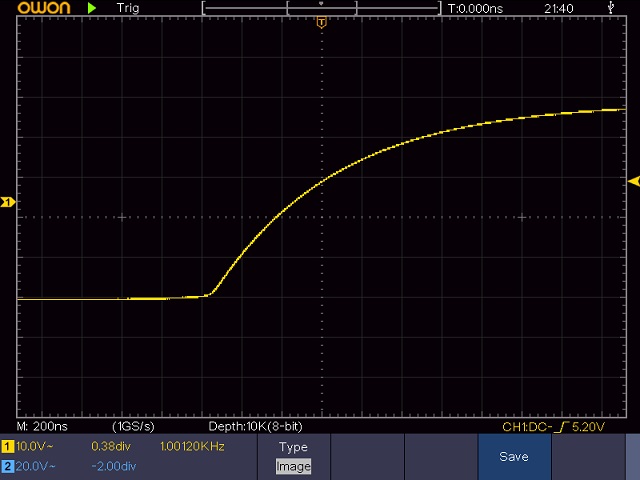Click the -2.00div channel 2 offset value
640x480 pixels.
(x=113, y=466)
